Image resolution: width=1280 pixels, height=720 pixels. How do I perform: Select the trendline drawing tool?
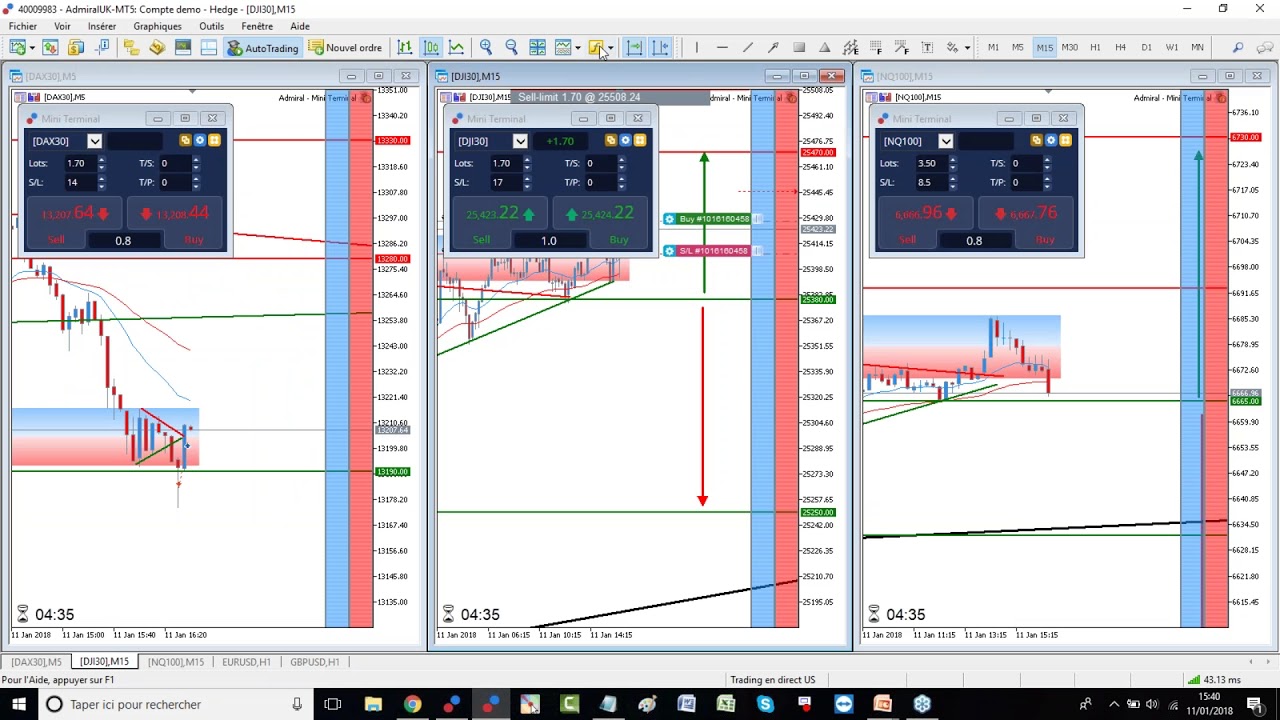[x=748, y=47]
